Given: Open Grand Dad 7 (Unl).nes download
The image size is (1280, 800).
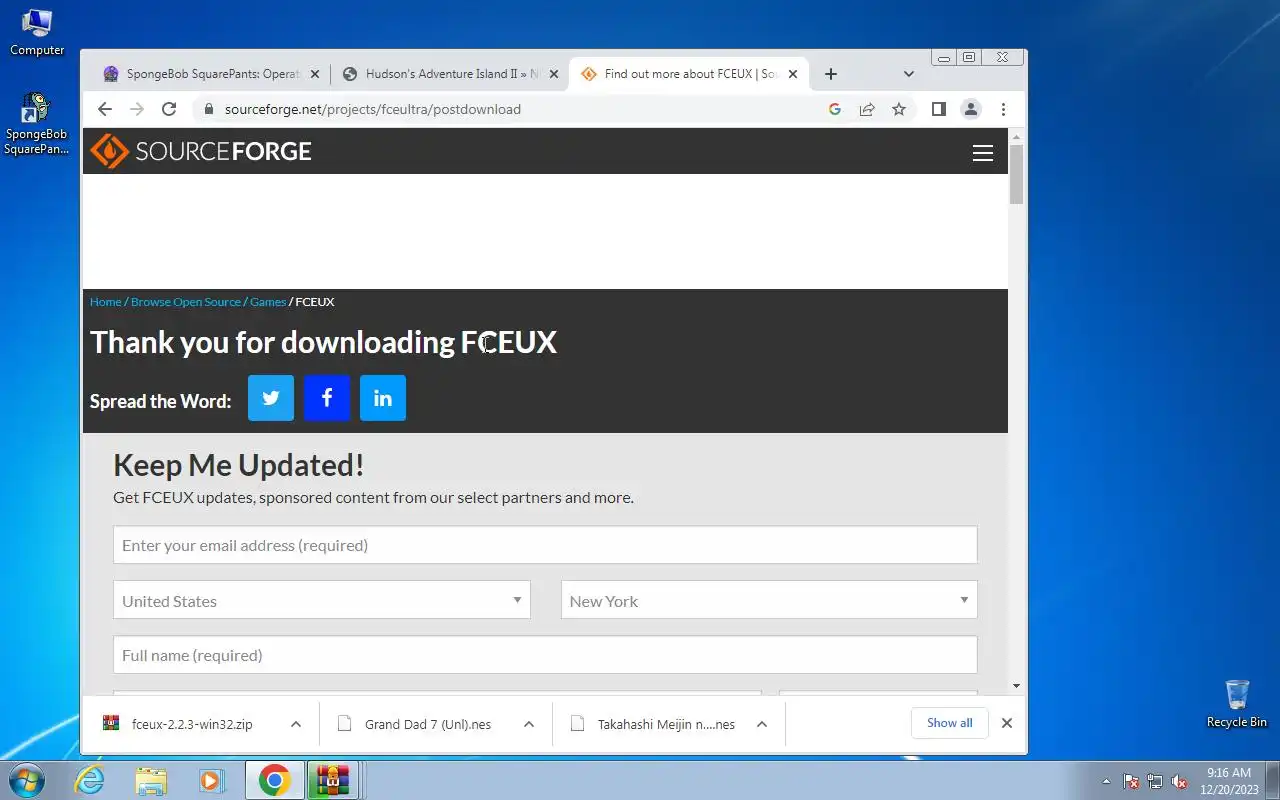Looking at the screenshot, I should coord(427,724).
